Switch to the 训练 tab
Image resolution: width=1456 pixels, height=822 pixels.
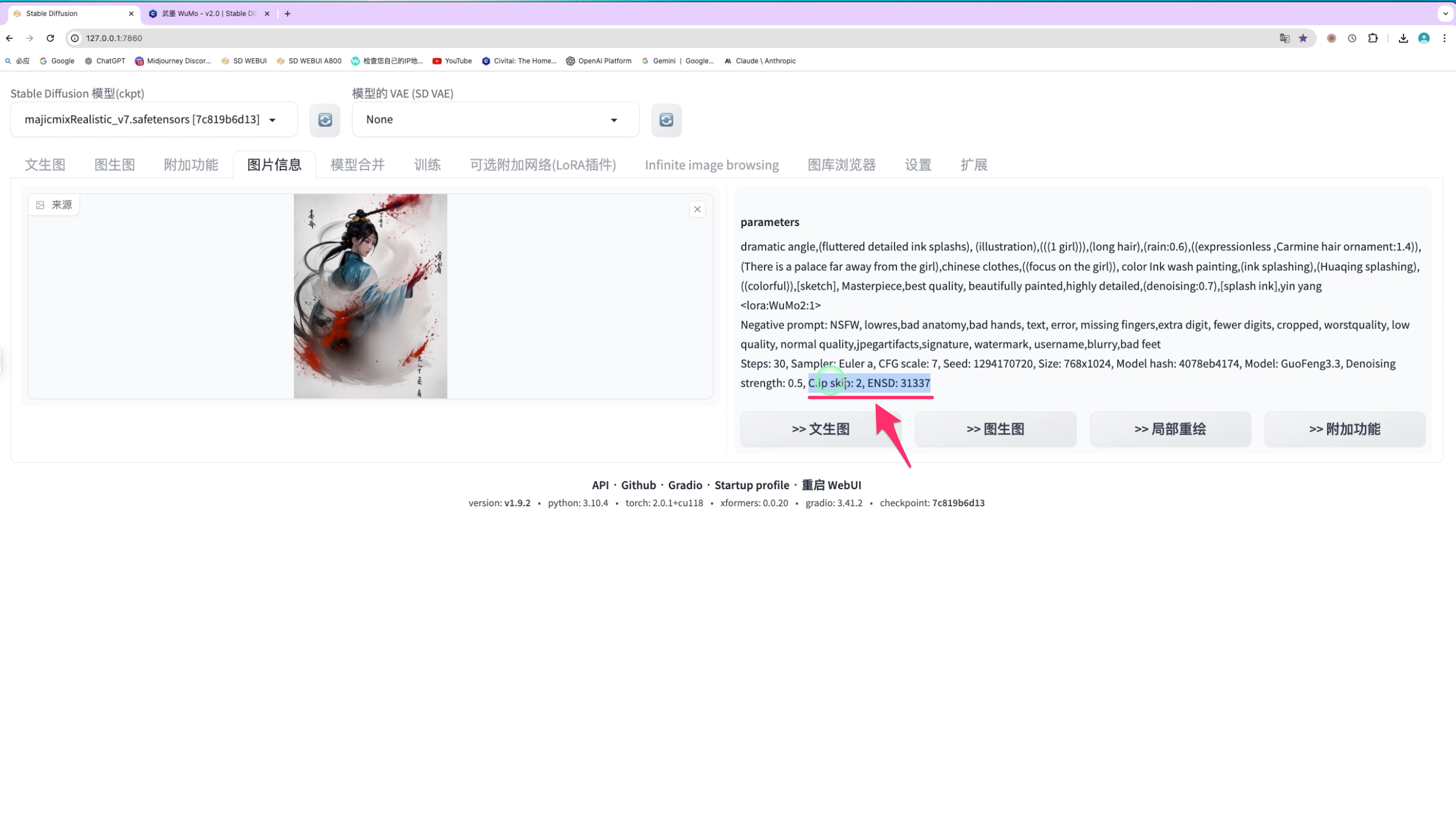427,165
